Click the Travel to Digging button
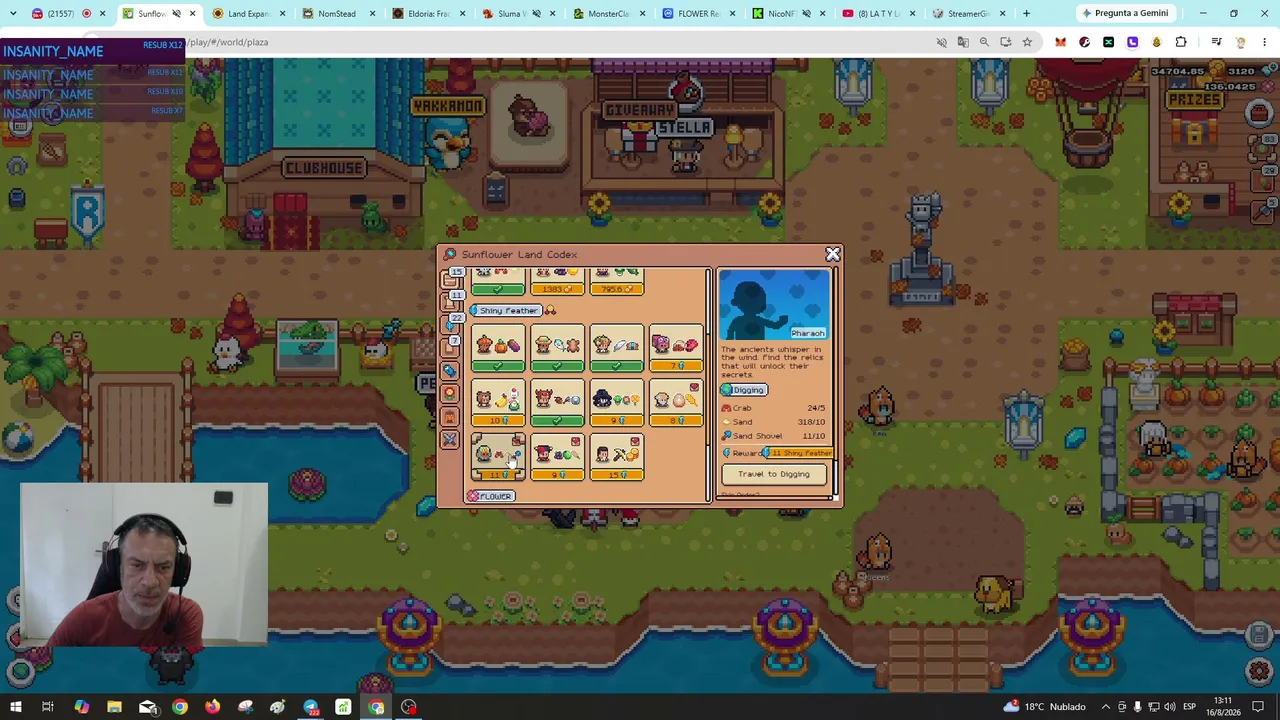Screen dimensions: 1280x720 click(774, 474)
